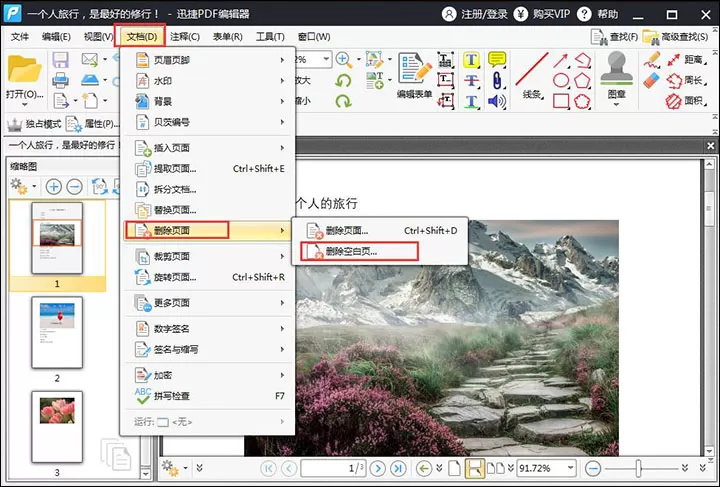This screenshot has width=720, height=487.
Task: Select the 线条 line tool
Action: [532, 76]
